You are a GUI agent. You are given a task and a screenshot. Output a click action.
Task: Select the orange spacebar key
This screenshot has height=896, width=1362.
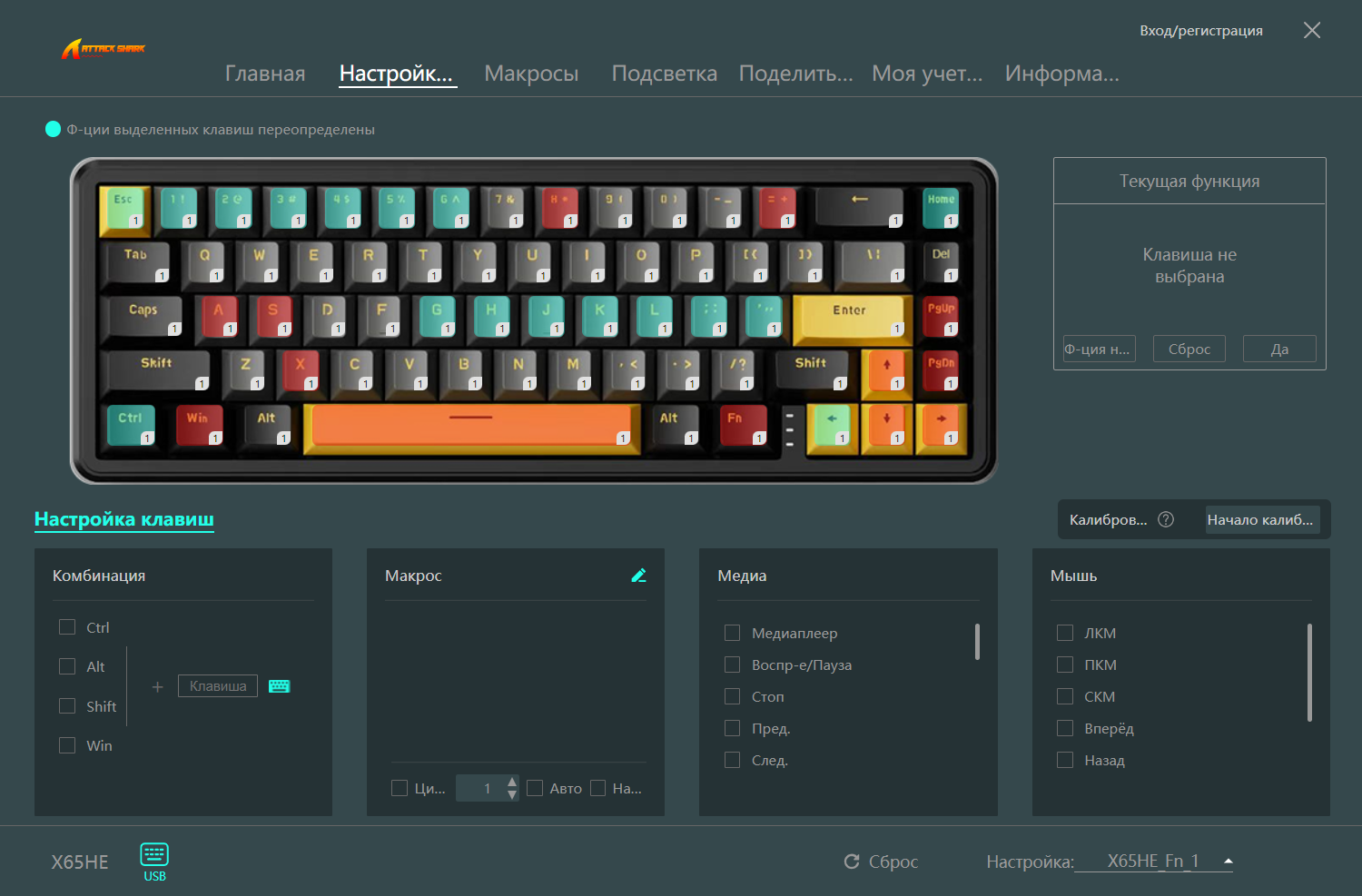point(471,426)
